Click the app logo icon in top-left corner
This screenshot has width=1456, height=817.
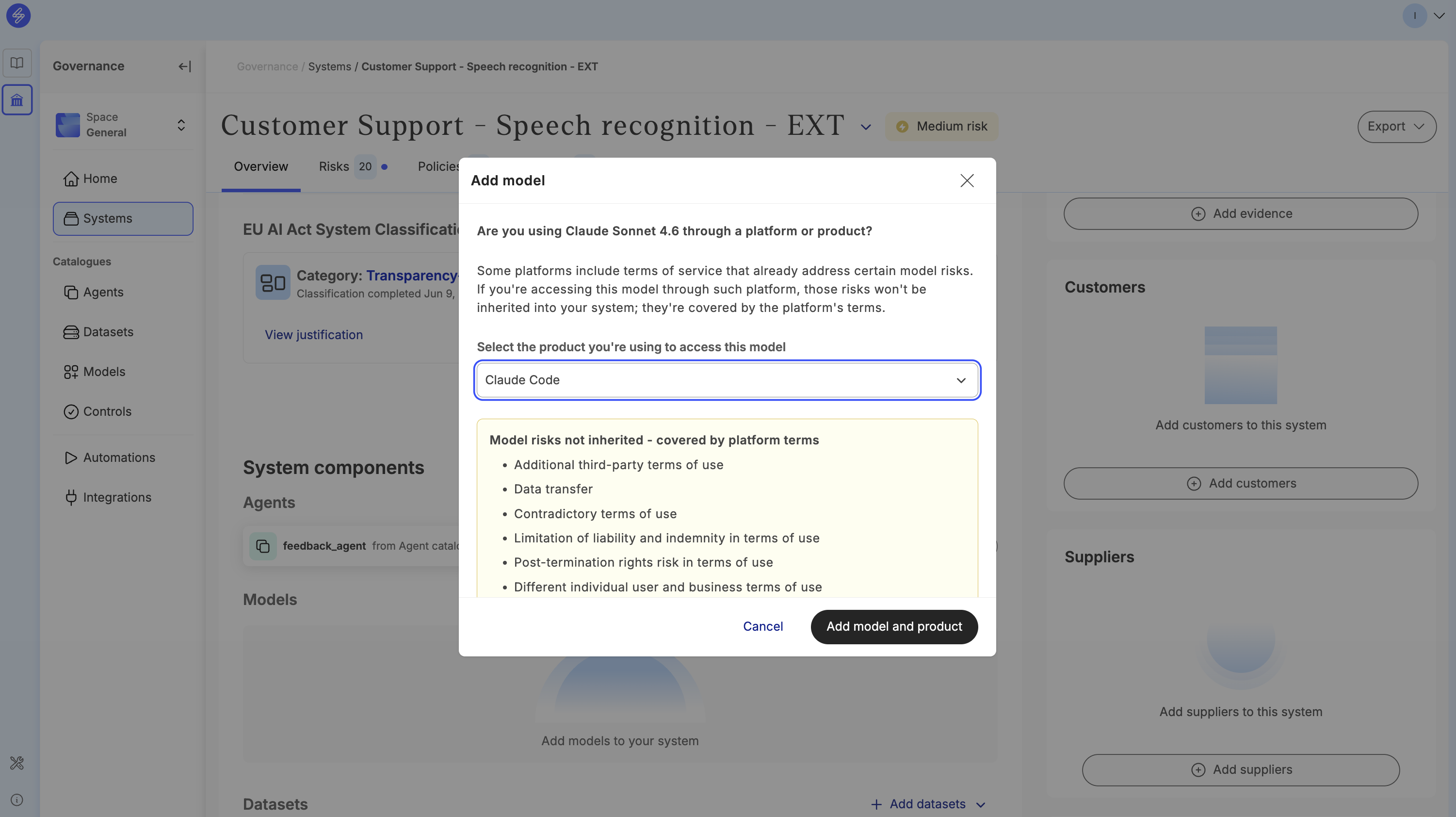pos(18,15)
